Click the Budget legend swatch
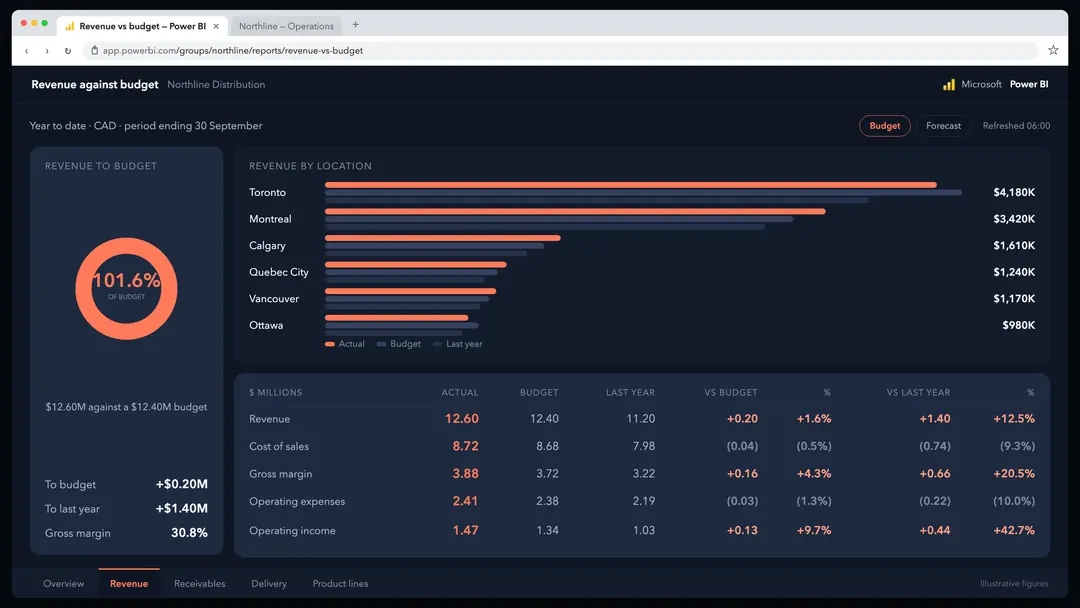The height and width of the screenshot is (608, 1080). click(382, 344)
